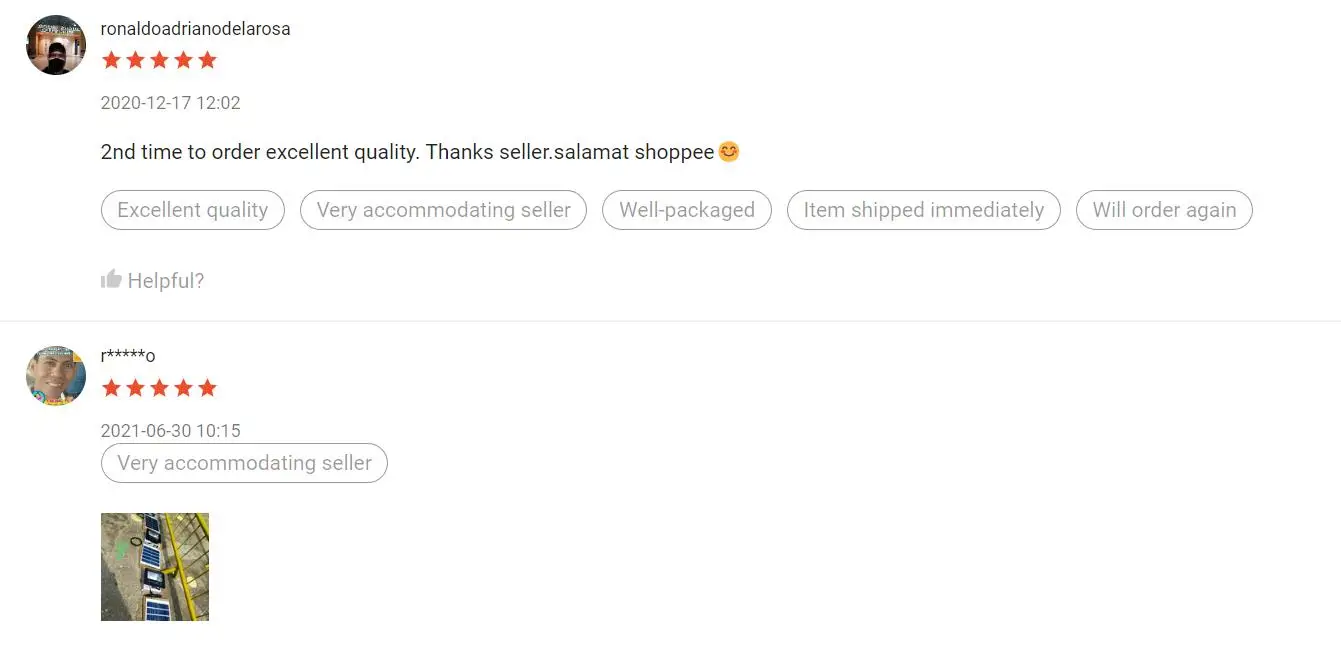The height and width of the screenshot is (650, 1341).
Task: Click r*****o's Very accommodating seller tag
Action: pos(244,463)
